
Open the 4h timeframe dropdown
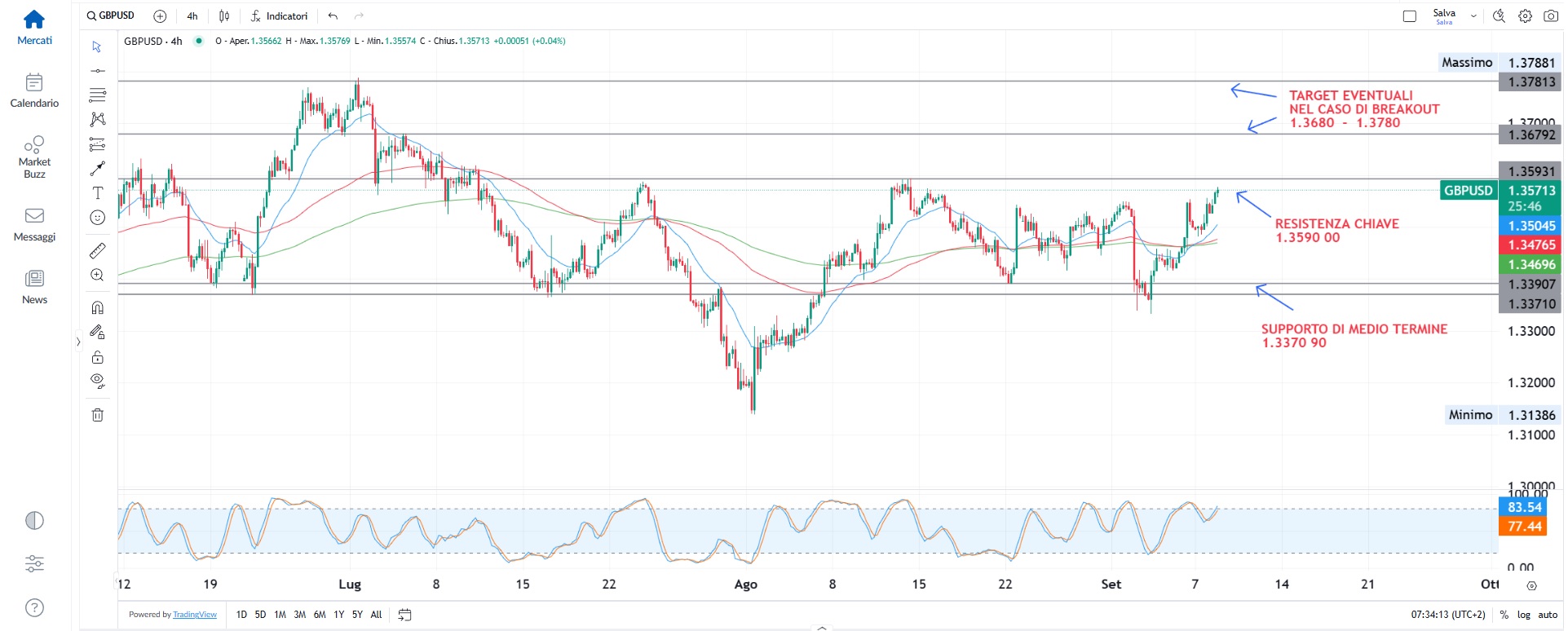coord(192,15)
